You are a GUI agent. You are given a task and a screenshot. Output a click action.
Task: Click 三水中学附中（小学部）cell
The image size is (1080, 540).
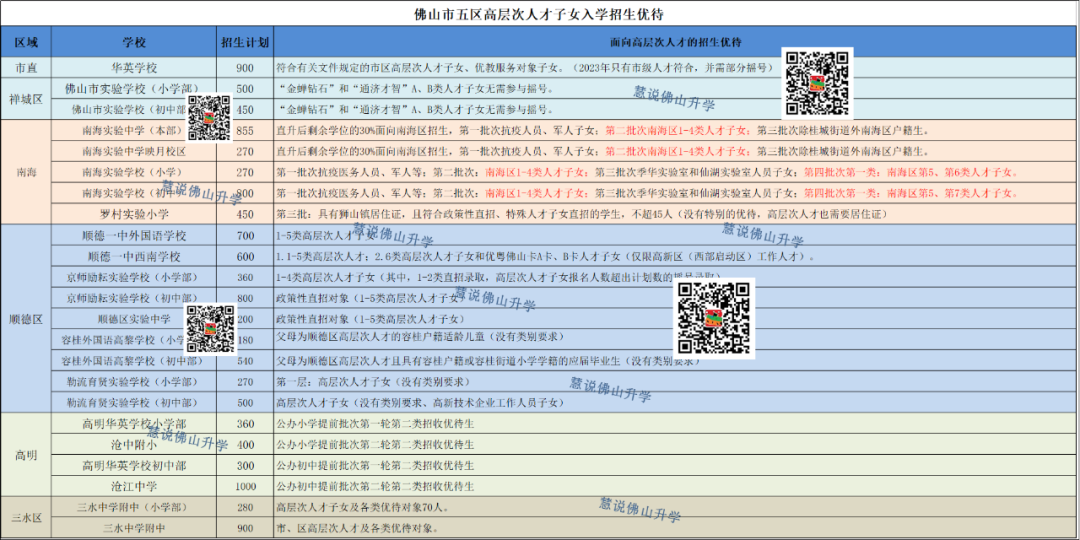click(134, 508)
